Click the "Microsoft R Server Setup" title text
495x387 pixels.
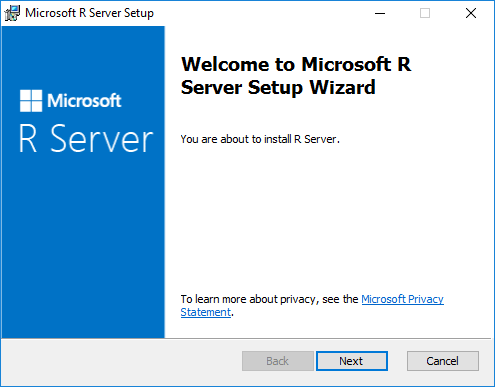pyautogui.click(x=89, y=13)
